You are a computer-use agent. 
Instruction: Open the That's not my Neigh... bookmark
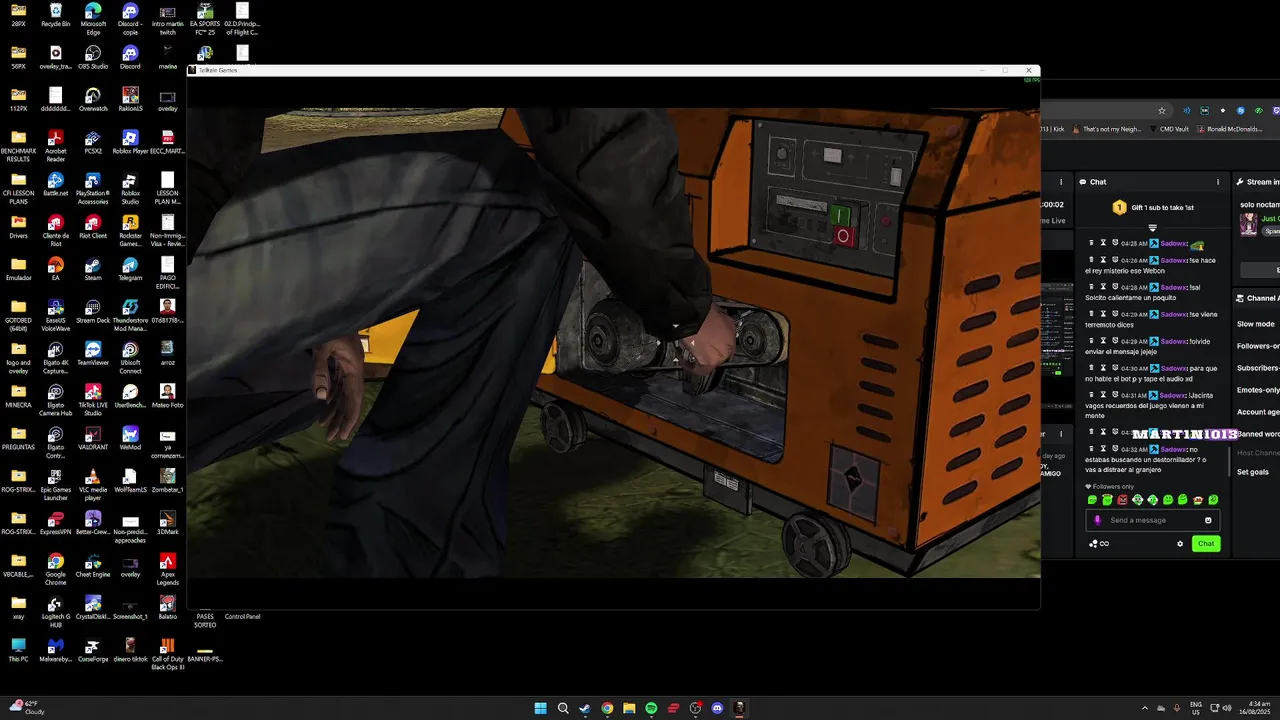(1109, 129)
